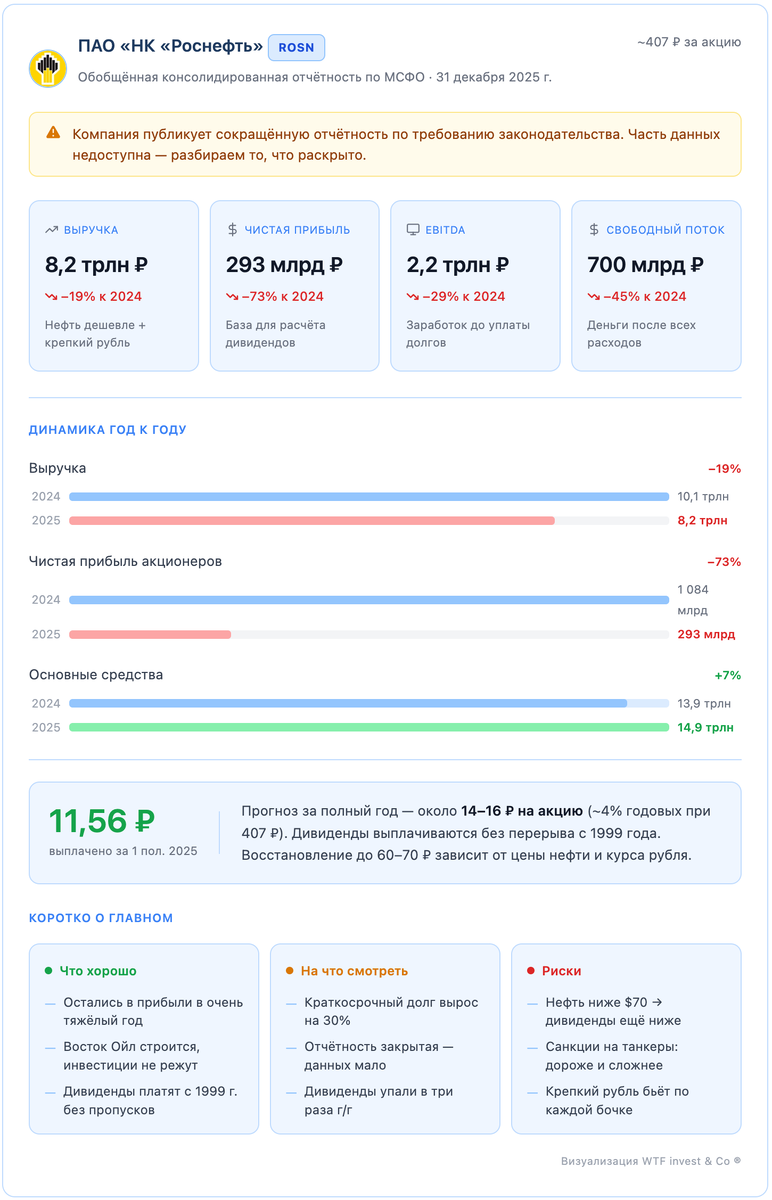The height and width of the screenshot is (1200, 772).
Task: Click the ~407 ₽ за акцию price text
Action: click(689, 42)
